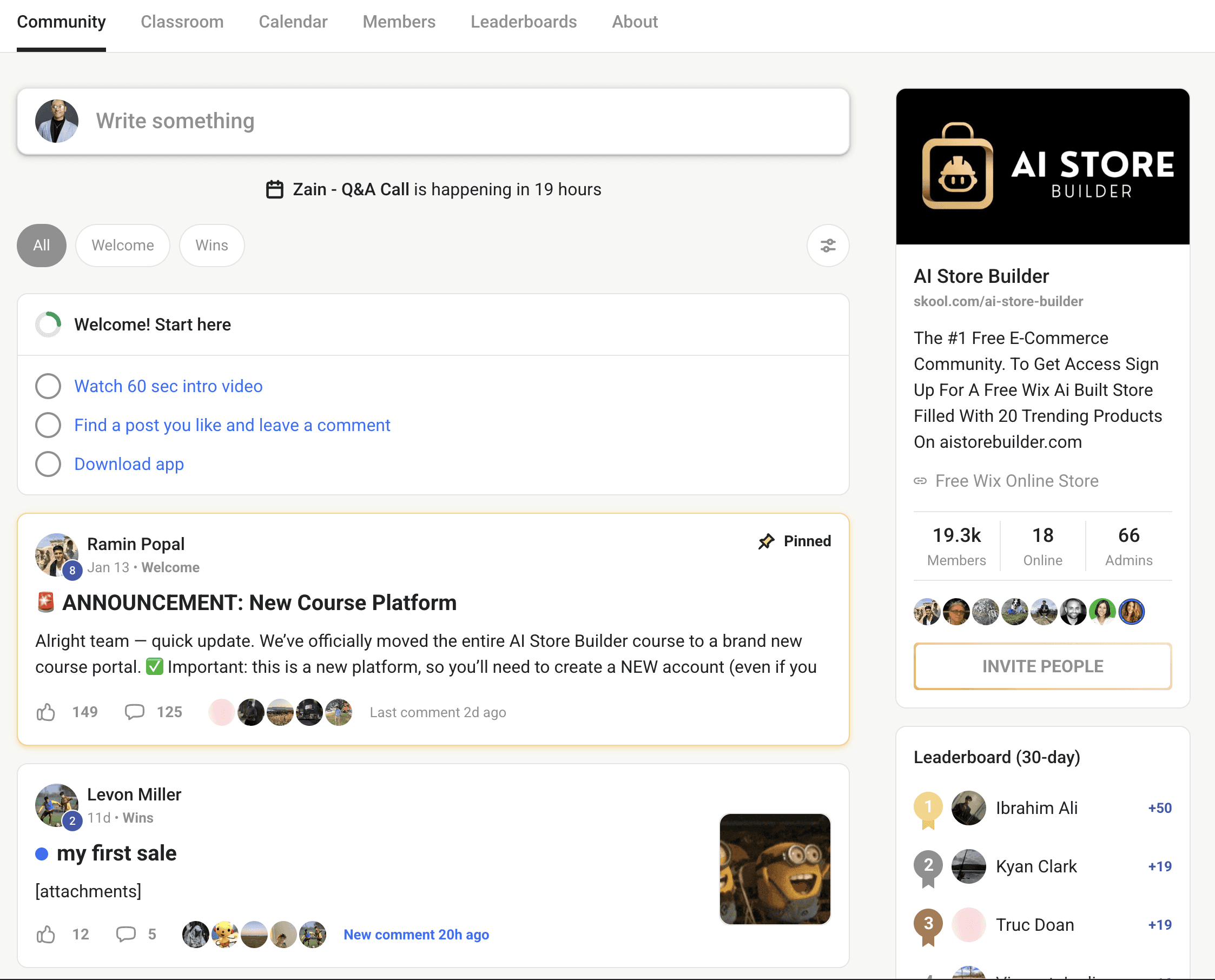The height and width of the screenshot is (980, 1215).
Task: Filter posts by the Welcome category
Action: coord(122,246)
